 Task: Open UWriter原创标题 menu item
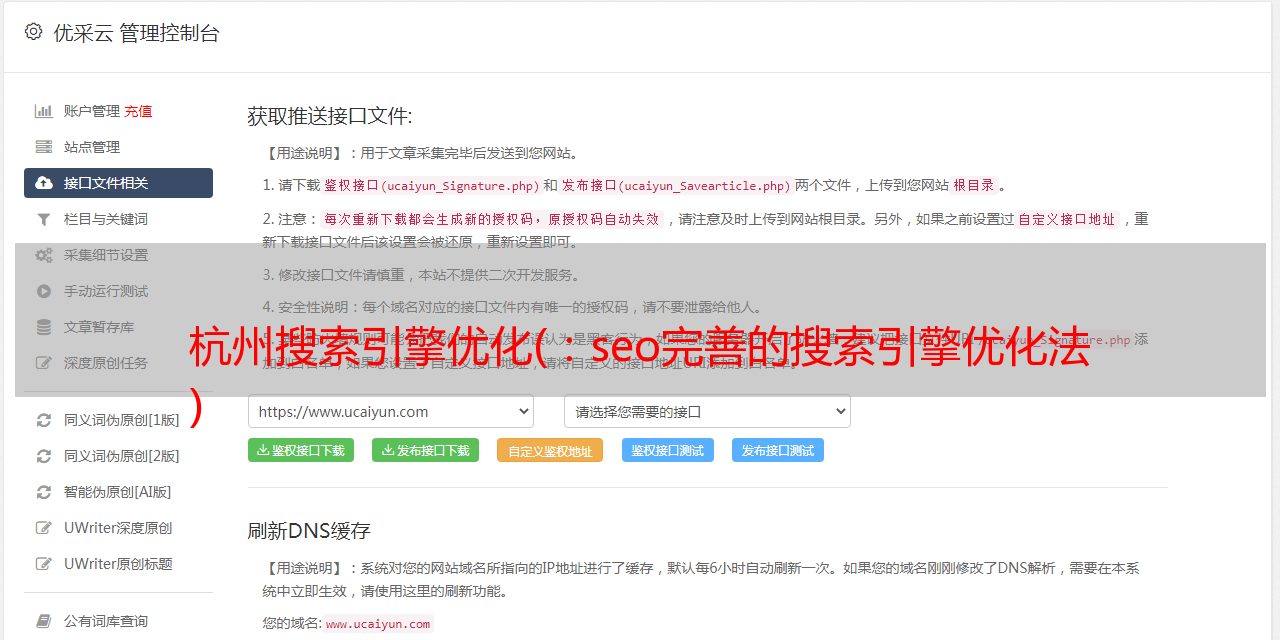118,564
